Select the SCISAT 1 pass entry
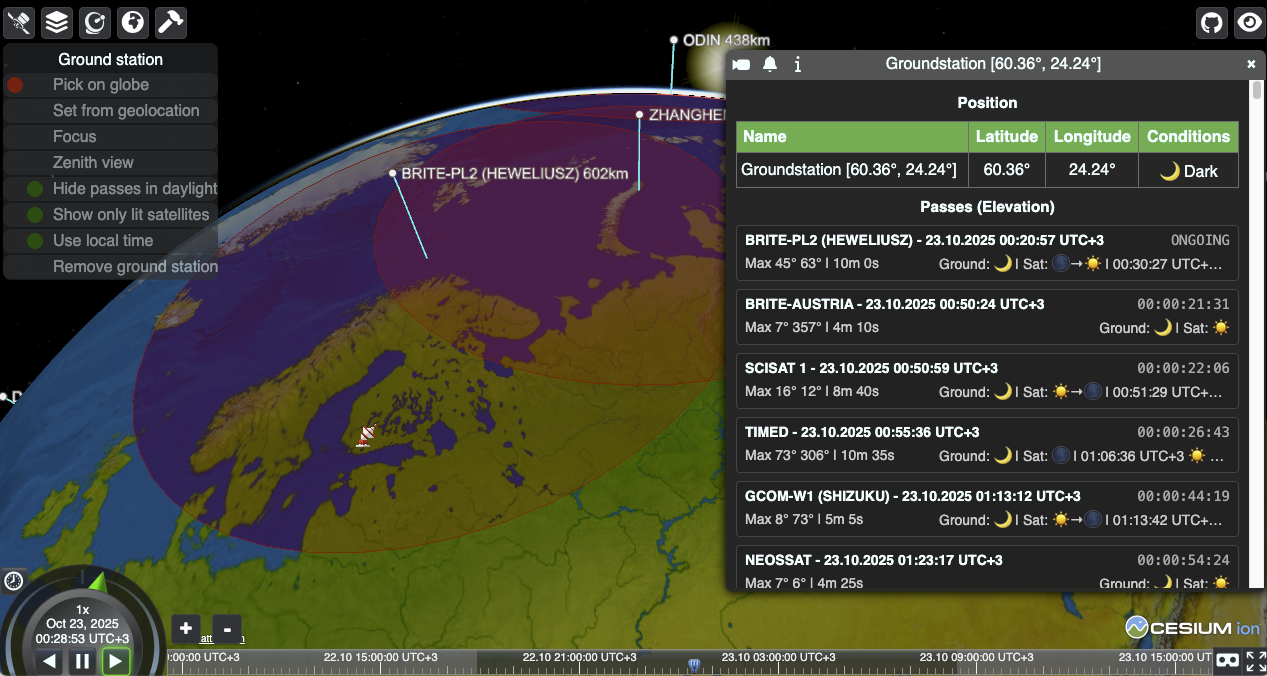The image size is (1267, 676). pos(987,381)
